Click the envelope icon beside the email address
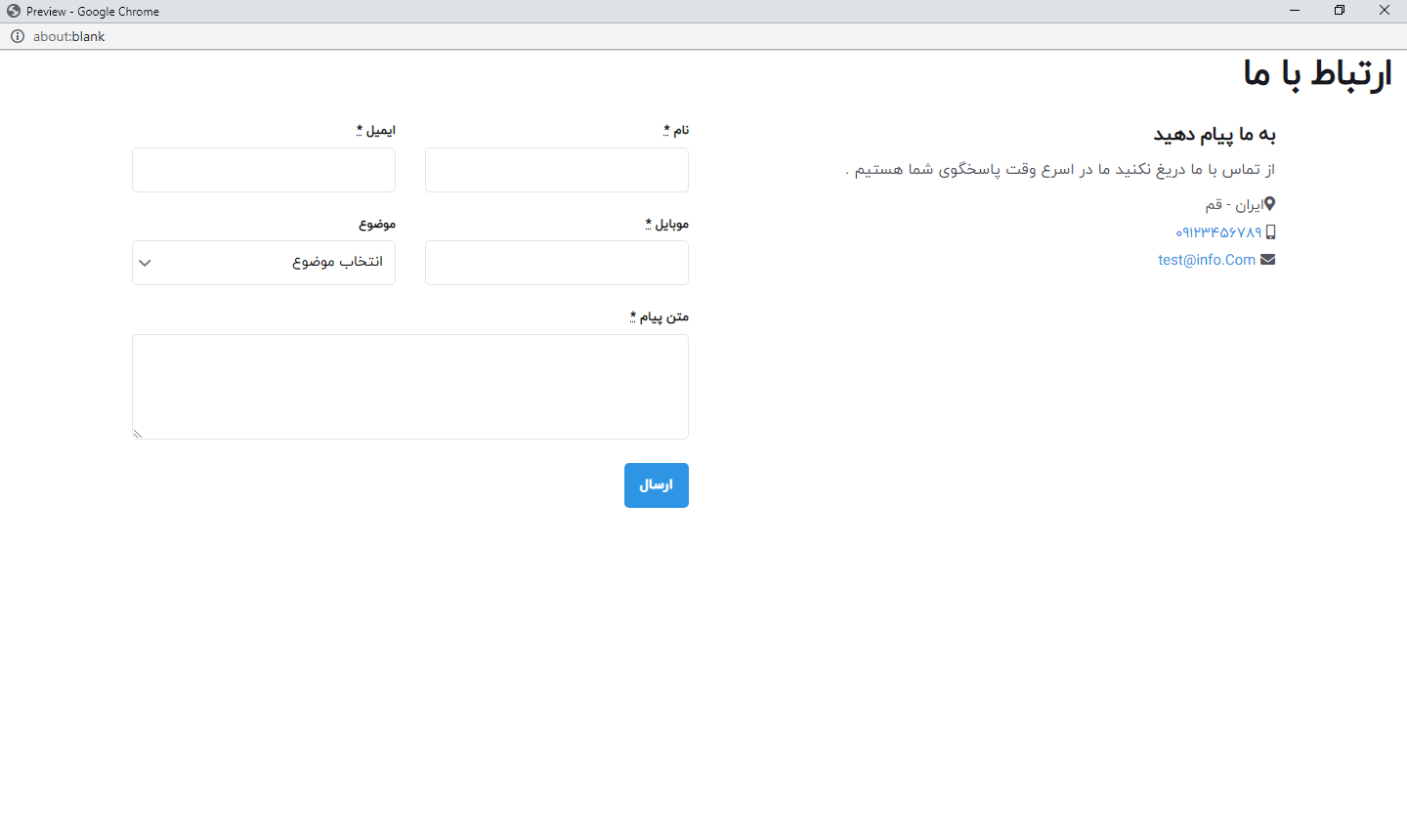Viewport: 1407px width, 840px height. (1268, 260)
